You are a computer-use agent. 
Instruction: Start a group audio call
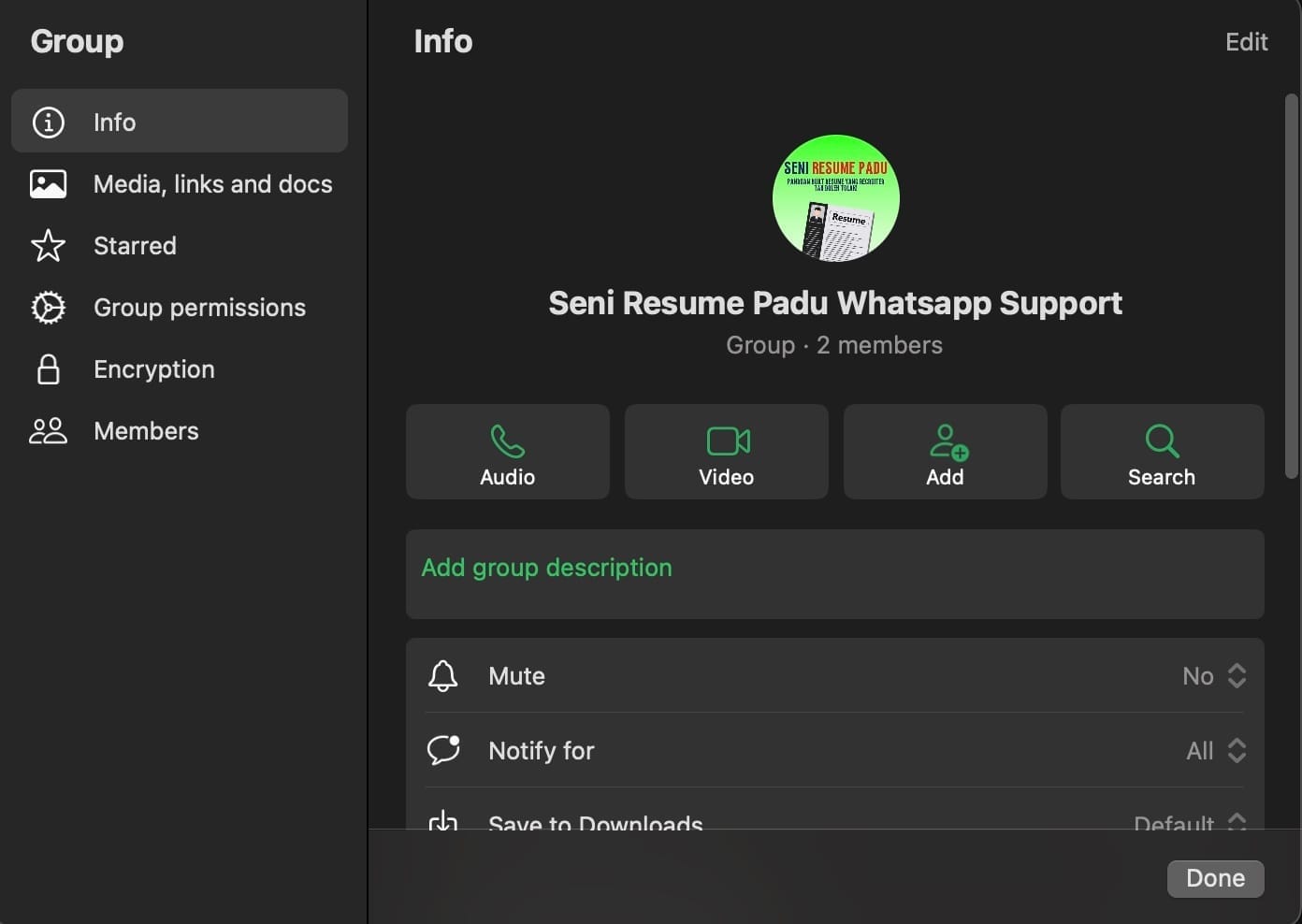click(507, 452)
